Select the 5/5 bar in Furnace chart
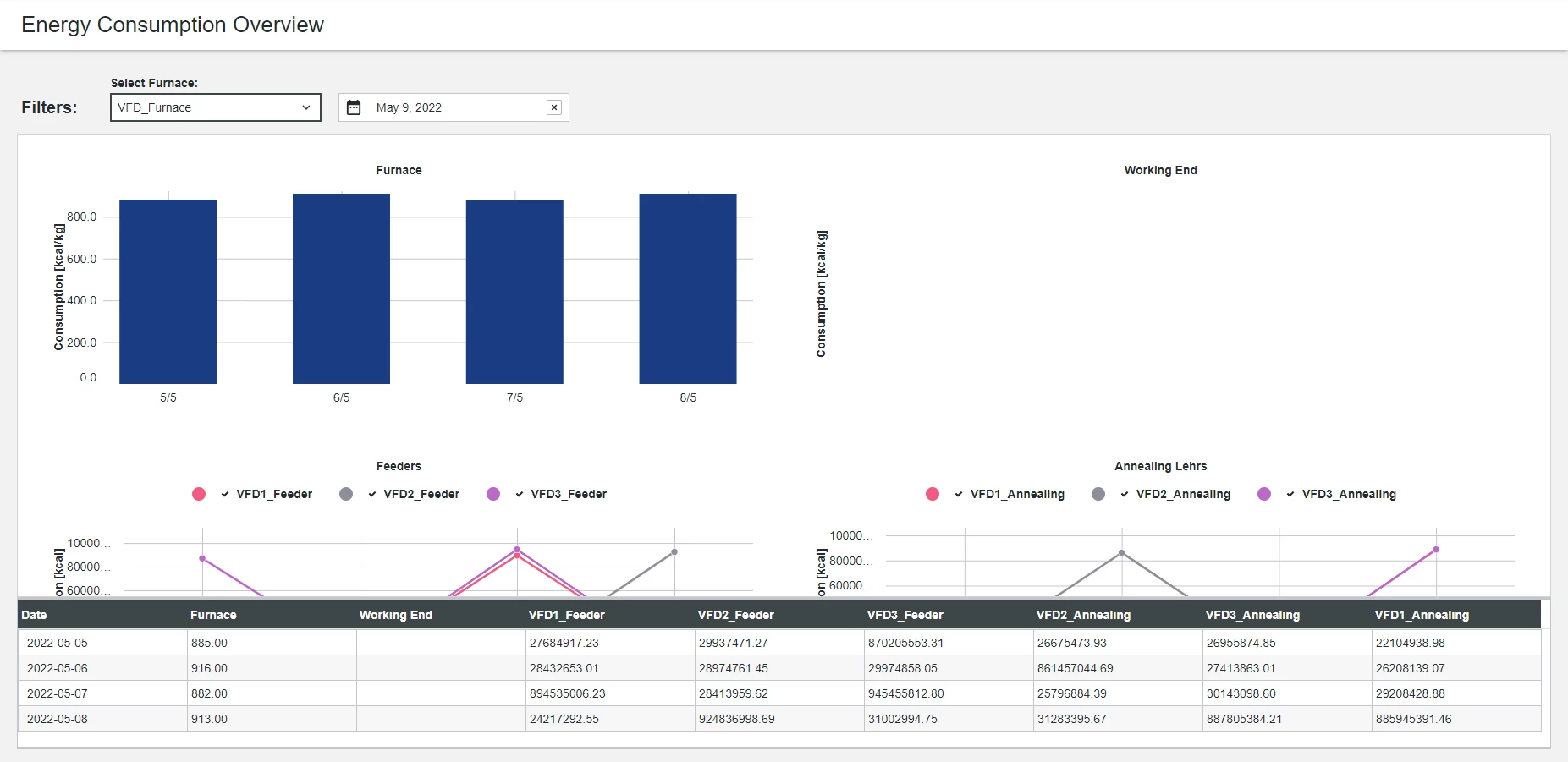Viewport: 1568px width, 762px height. coord(168,292)
